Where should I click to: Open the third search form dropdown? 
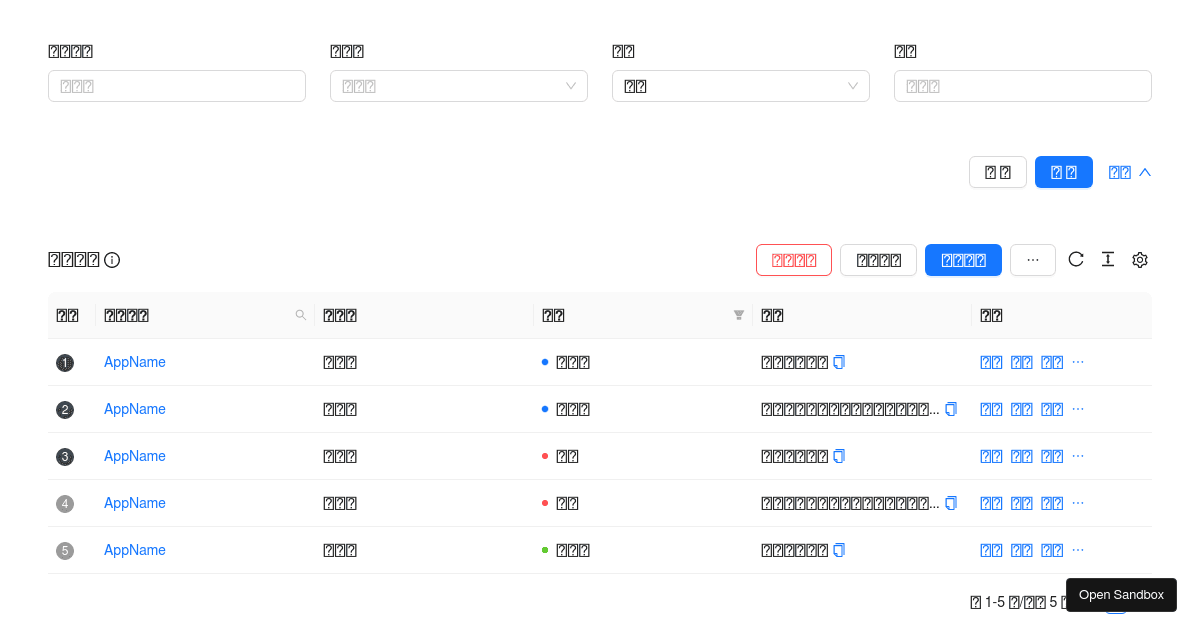[x=740, y=86]
